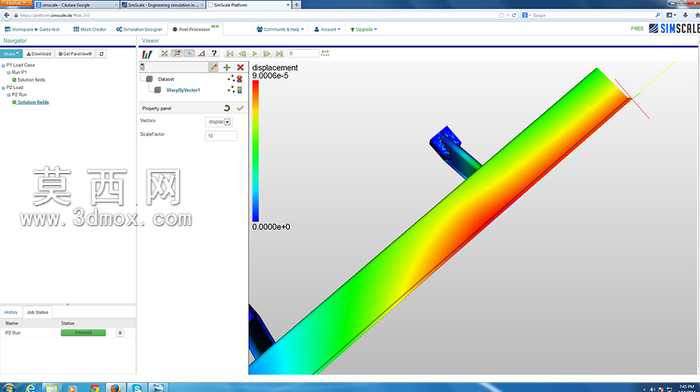Open Skype from the taskbar
This screenshot has width=700, height=392.
[x=137, y=388]
